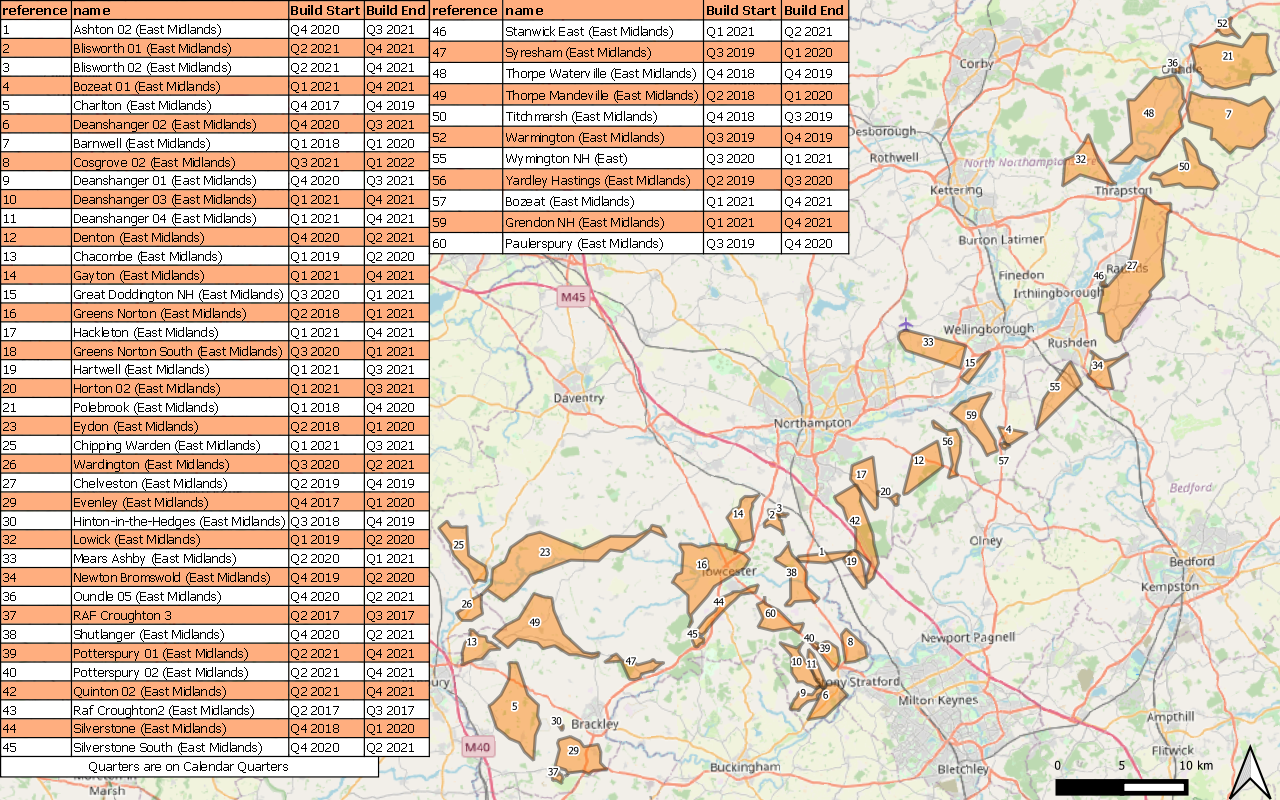The height and width of the screenshot is (800, 1280).
Task: Click the purple airport symbol near polygon 33
Action: pyautogui.click(x=905, y=323)
